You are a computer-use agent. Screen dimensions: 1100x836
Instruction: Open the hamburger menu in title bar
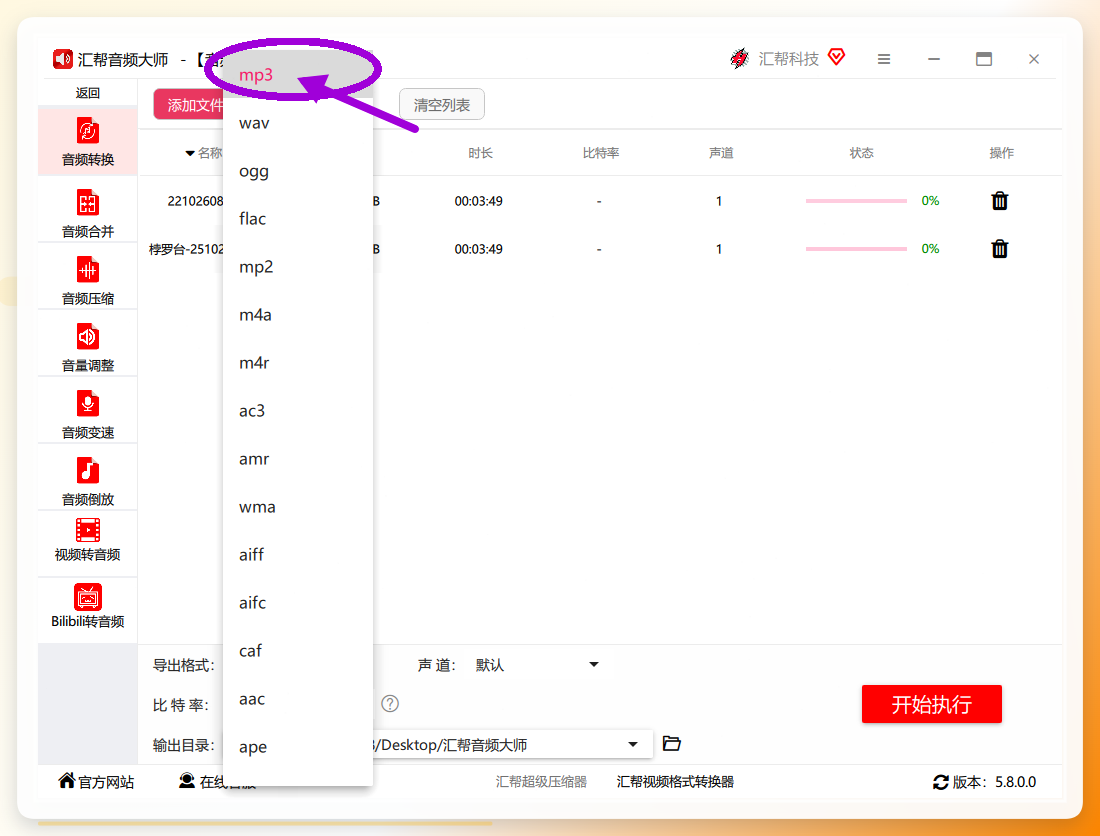pos(884,60)
